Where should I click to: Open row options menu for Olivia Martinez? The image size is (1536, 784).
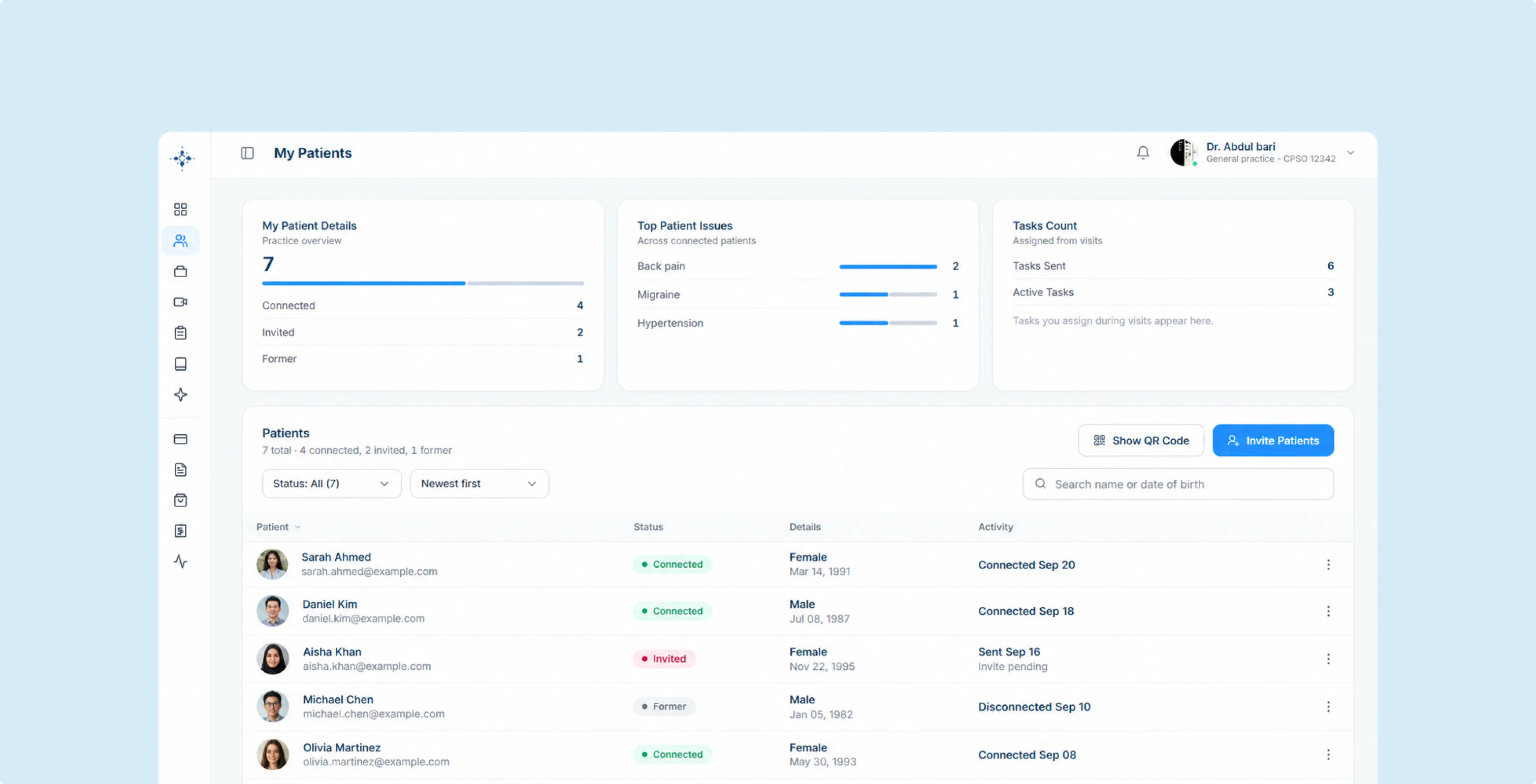click(1328, 755)
